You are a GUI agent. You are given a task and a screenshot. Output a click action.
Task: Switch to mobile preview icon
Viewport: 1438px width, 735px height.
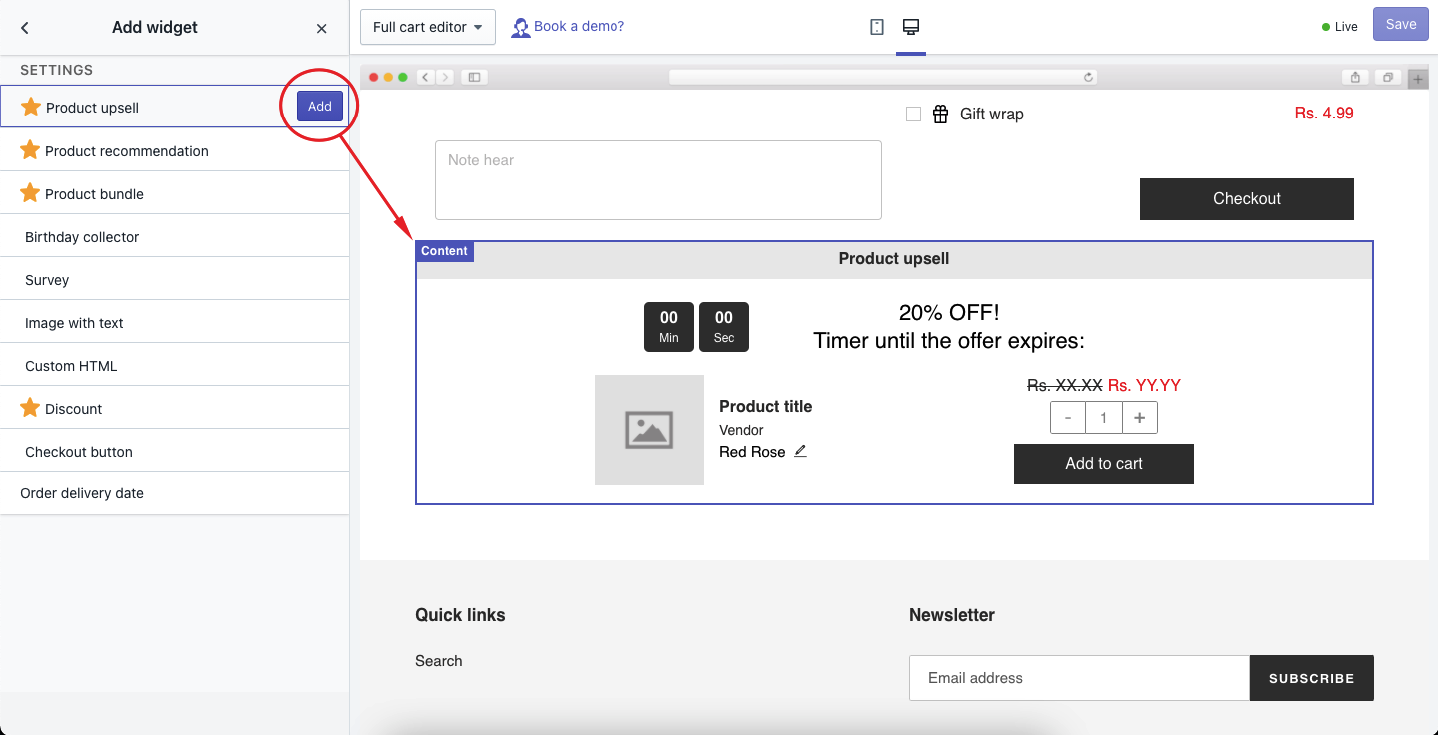(x=877, y=27)
